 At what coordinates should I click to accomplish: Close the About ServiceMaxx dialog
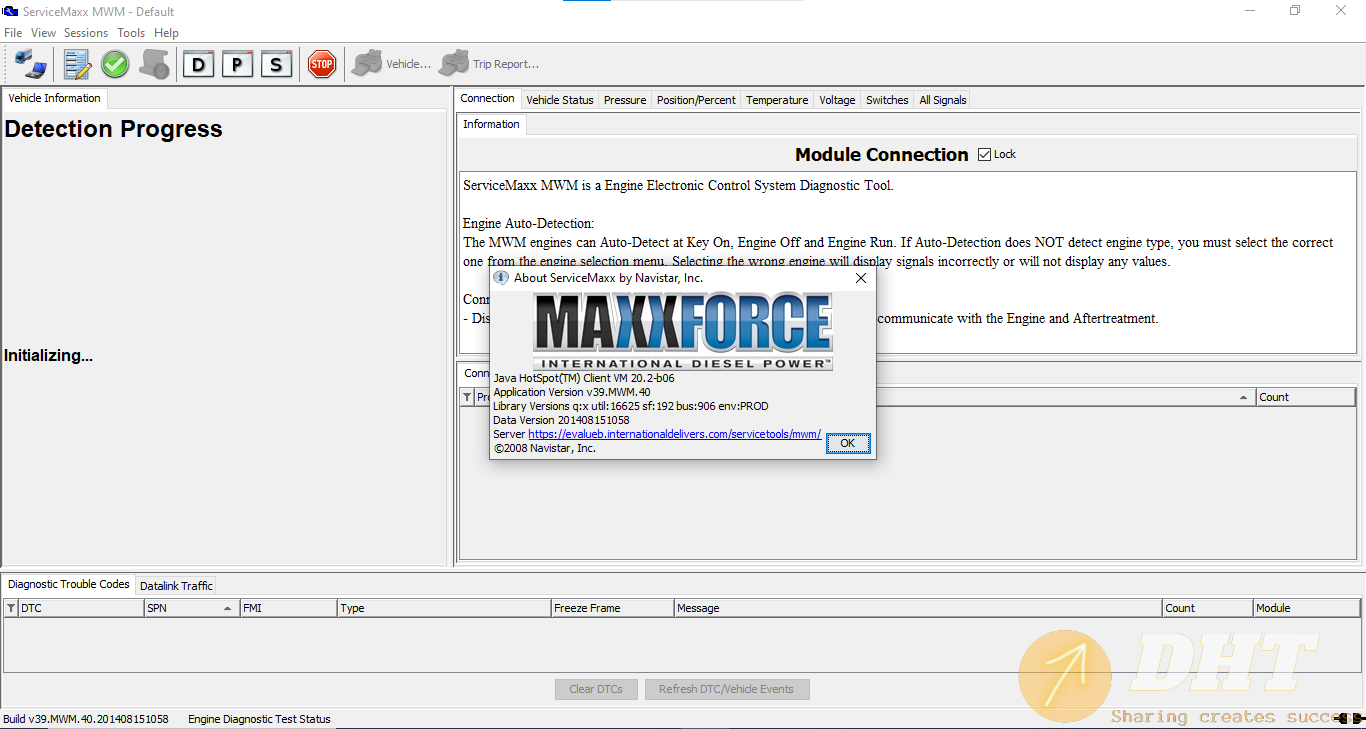tap(860, 278)
